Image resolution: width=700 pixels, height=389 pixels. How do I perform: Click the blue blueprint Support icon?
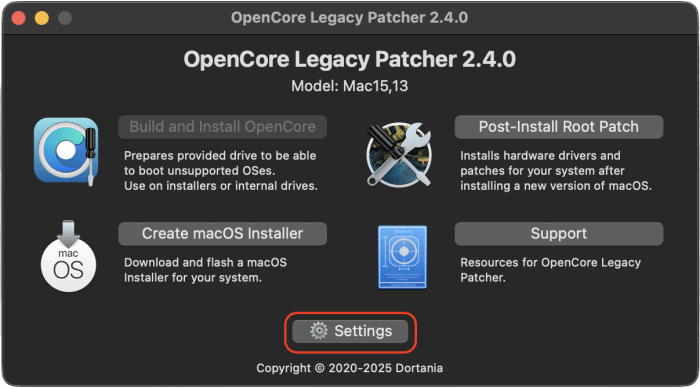click(402, 257)
